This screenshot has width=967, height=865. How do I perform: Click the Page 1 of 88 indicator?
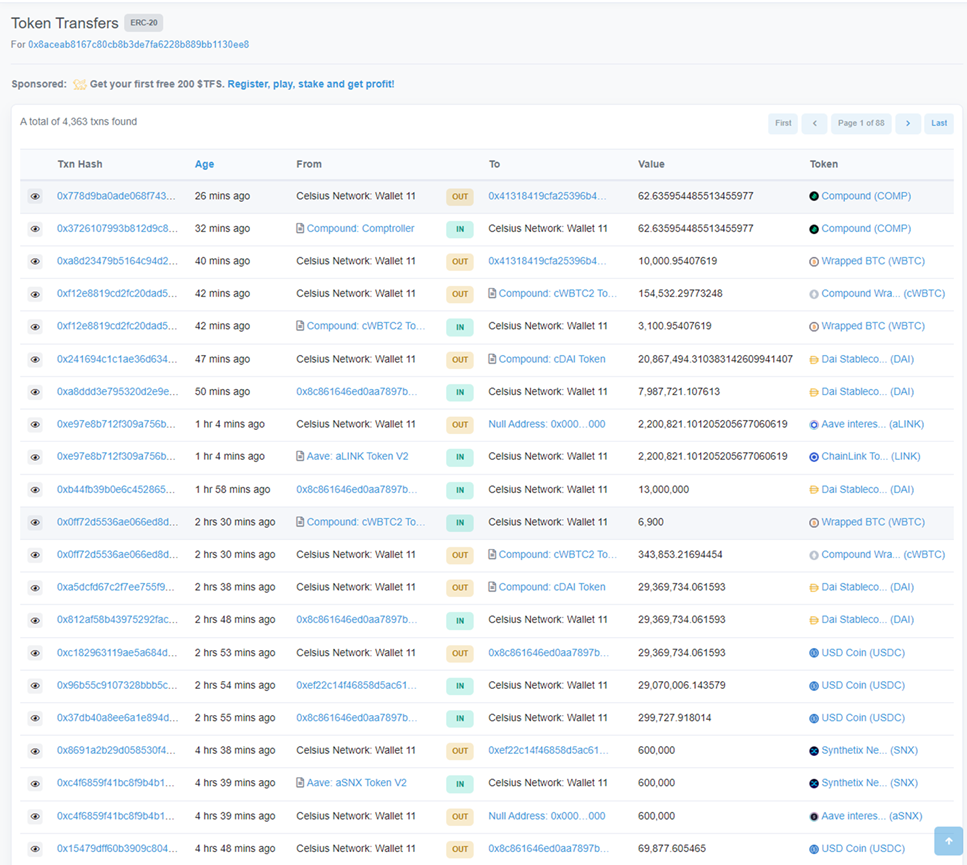[861, 123]
